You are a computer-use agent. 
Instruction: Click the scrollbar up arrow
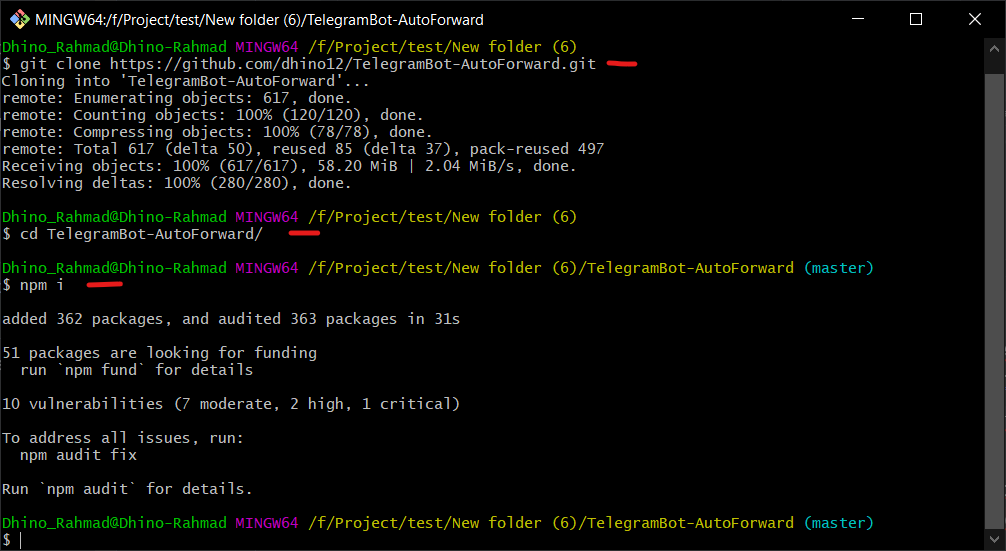(x=995, y=48)
